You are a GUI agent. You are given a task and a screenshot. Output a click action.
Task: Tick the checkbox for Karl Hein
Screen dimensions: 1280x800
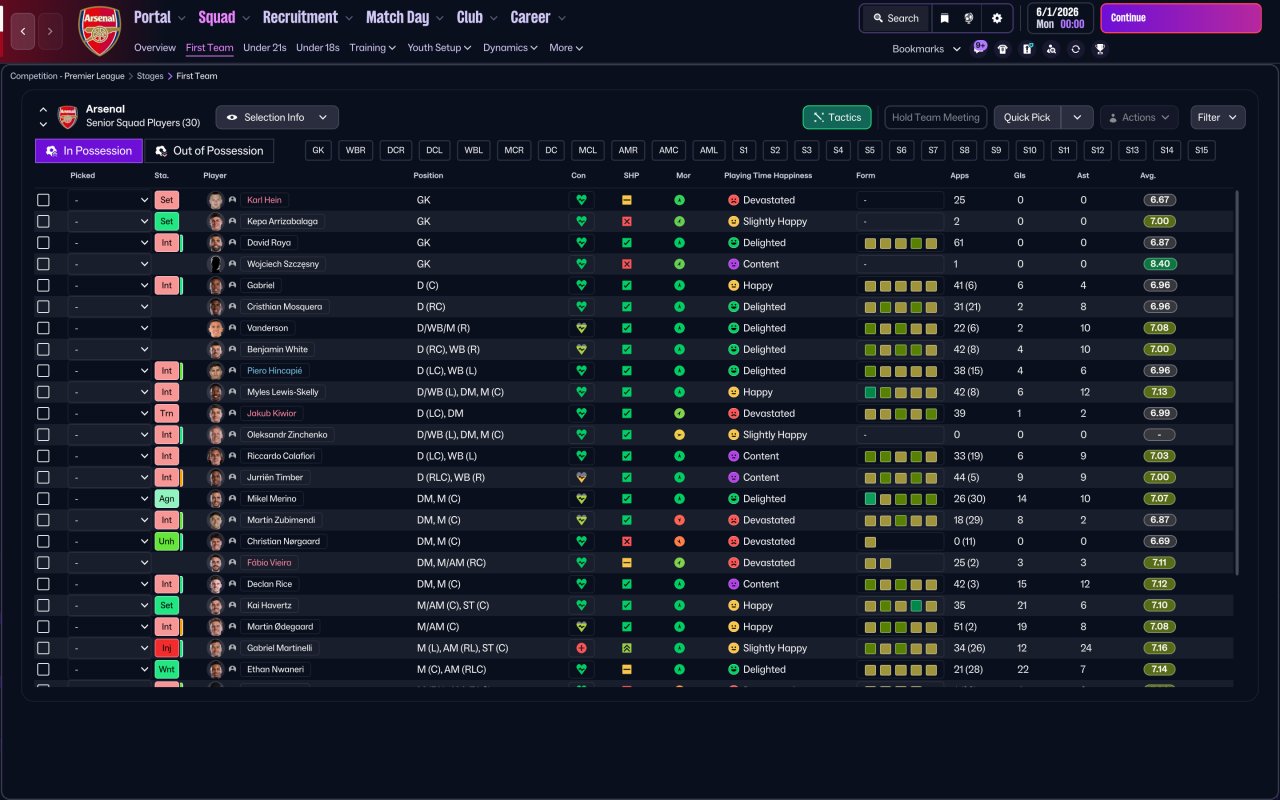tap(43, 200)
